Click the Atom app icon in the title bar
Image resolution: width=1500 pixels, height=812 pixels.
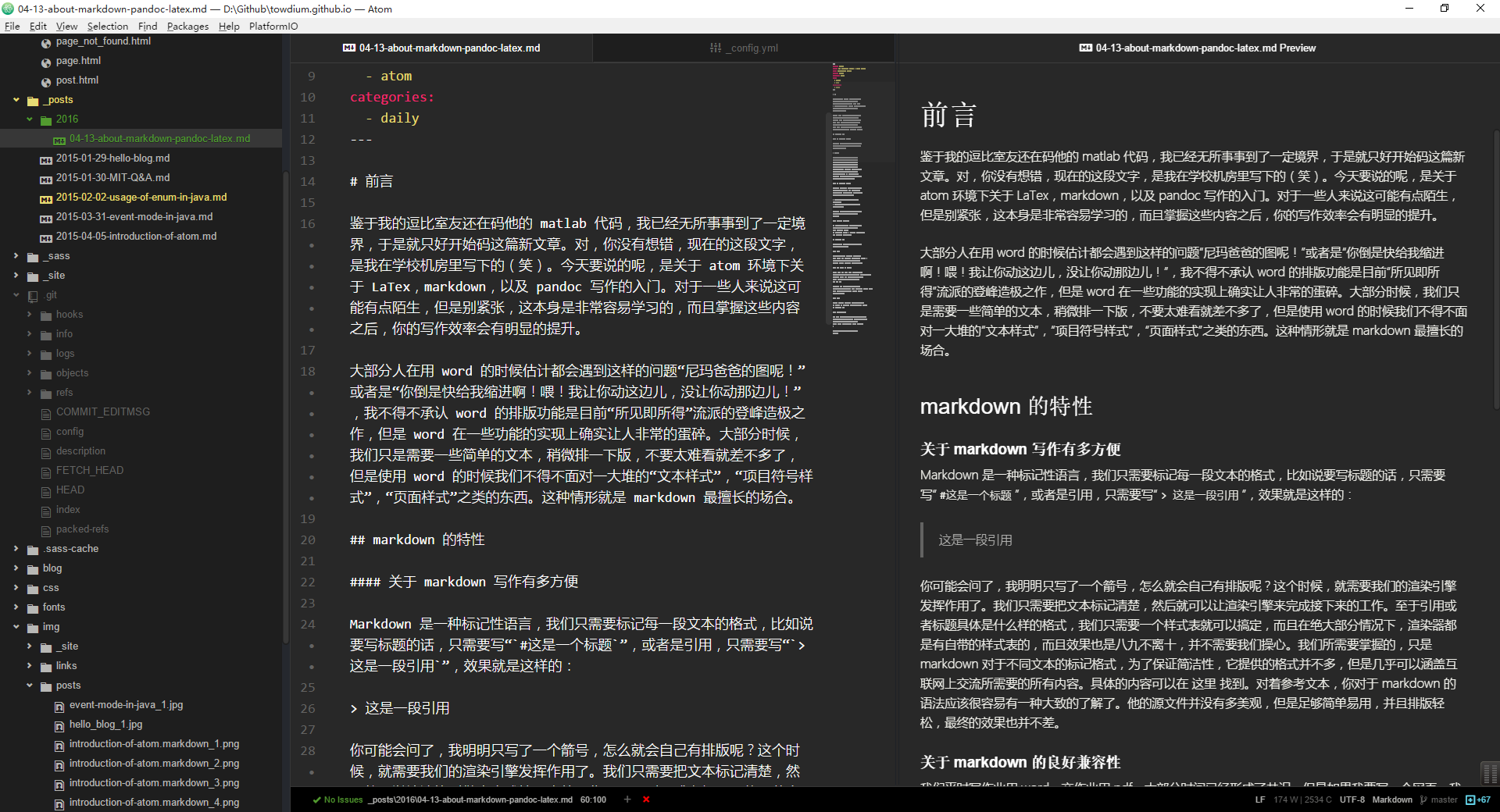8,9
